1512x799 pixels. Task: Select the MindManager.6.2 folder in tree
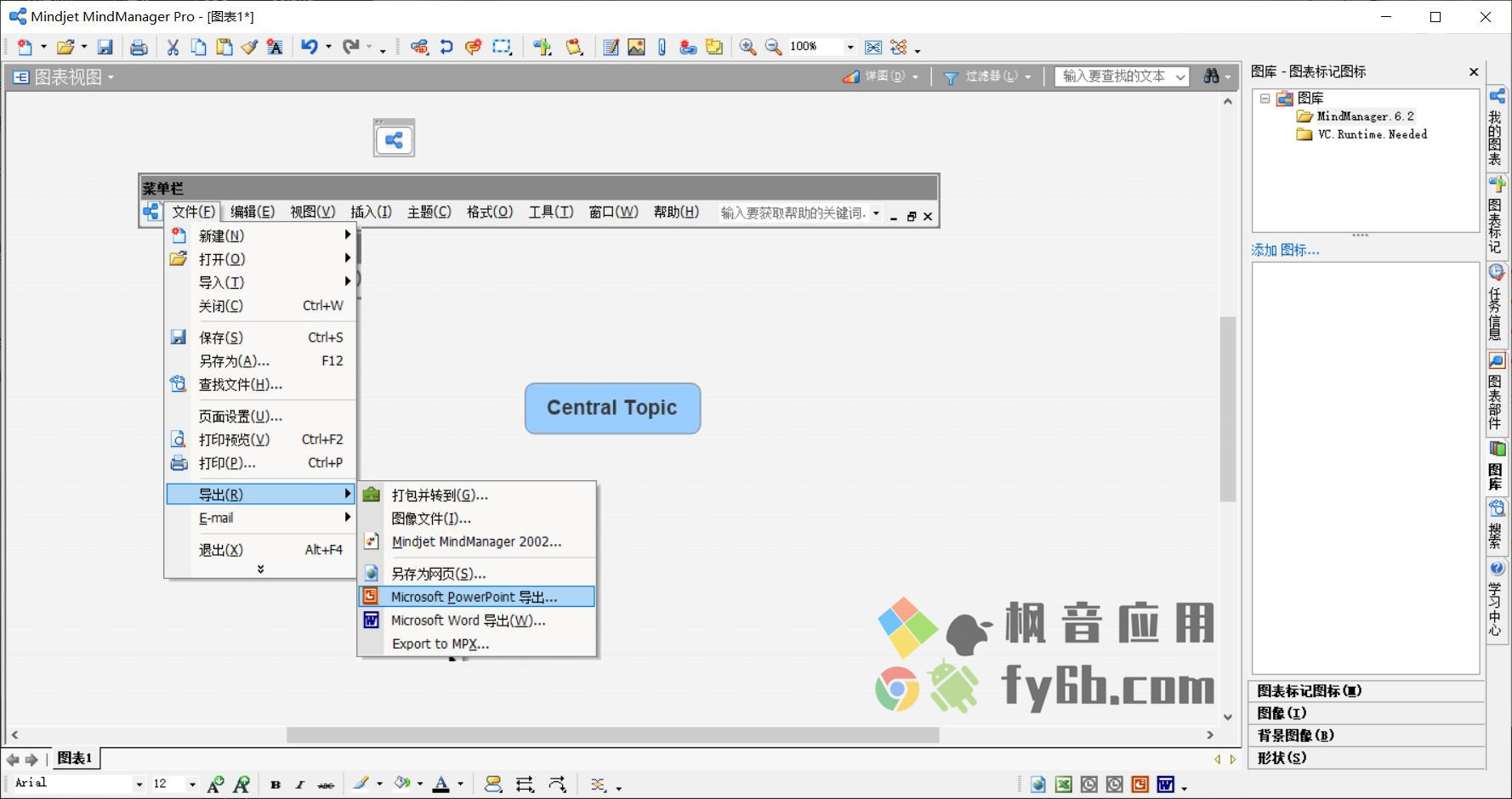[x=1365, y=116]
